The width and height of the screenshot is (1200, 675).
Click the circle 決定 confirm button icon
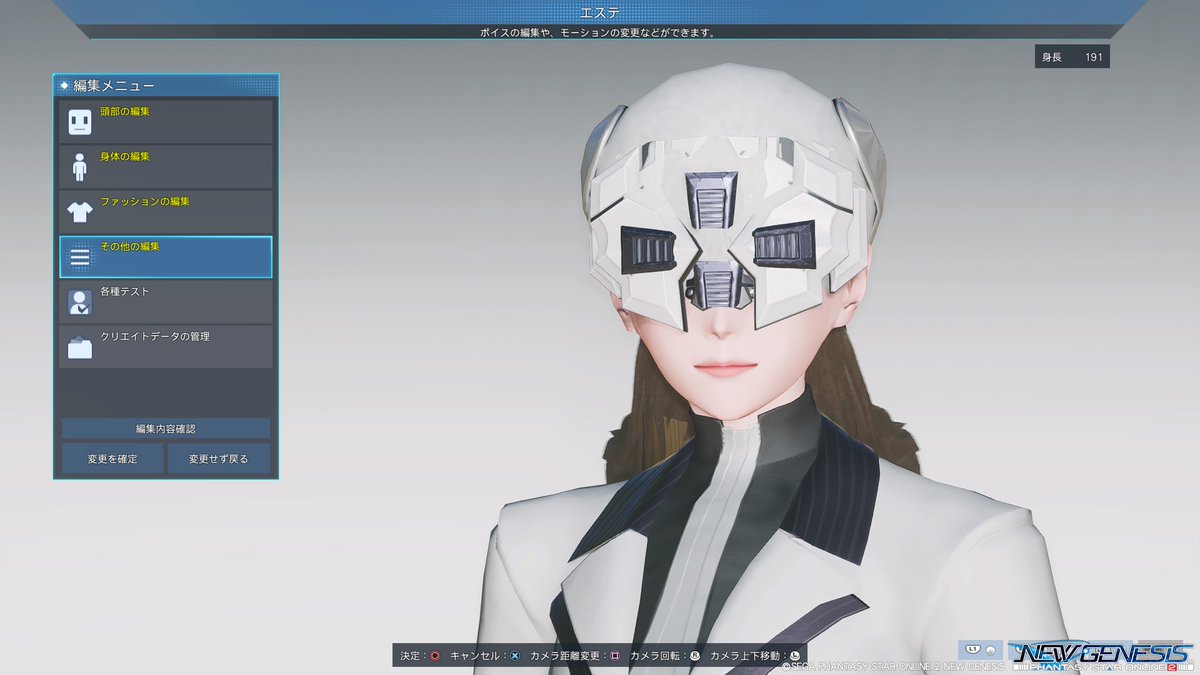[x=435, y=656]
